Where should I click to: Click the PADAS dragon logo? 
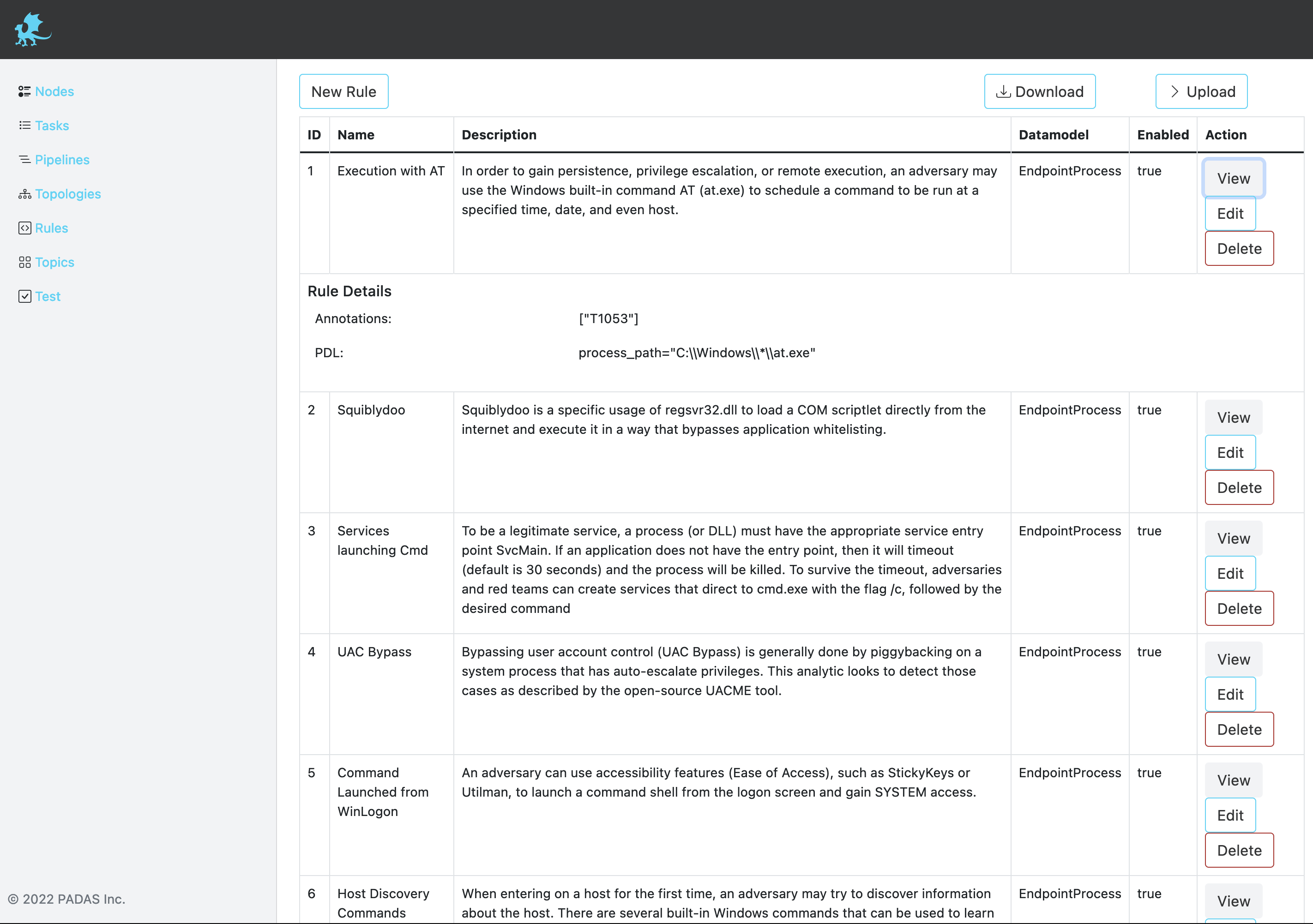[32, 30]
